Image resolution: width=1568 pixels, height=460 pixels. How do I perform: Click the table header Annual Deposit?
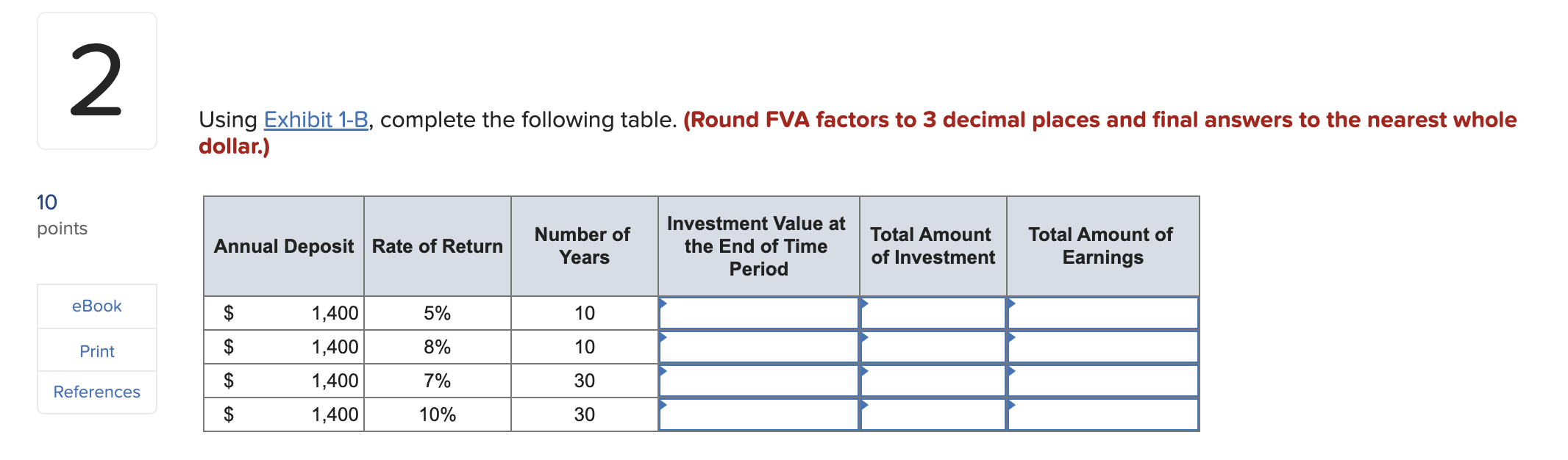coord(283,246)
